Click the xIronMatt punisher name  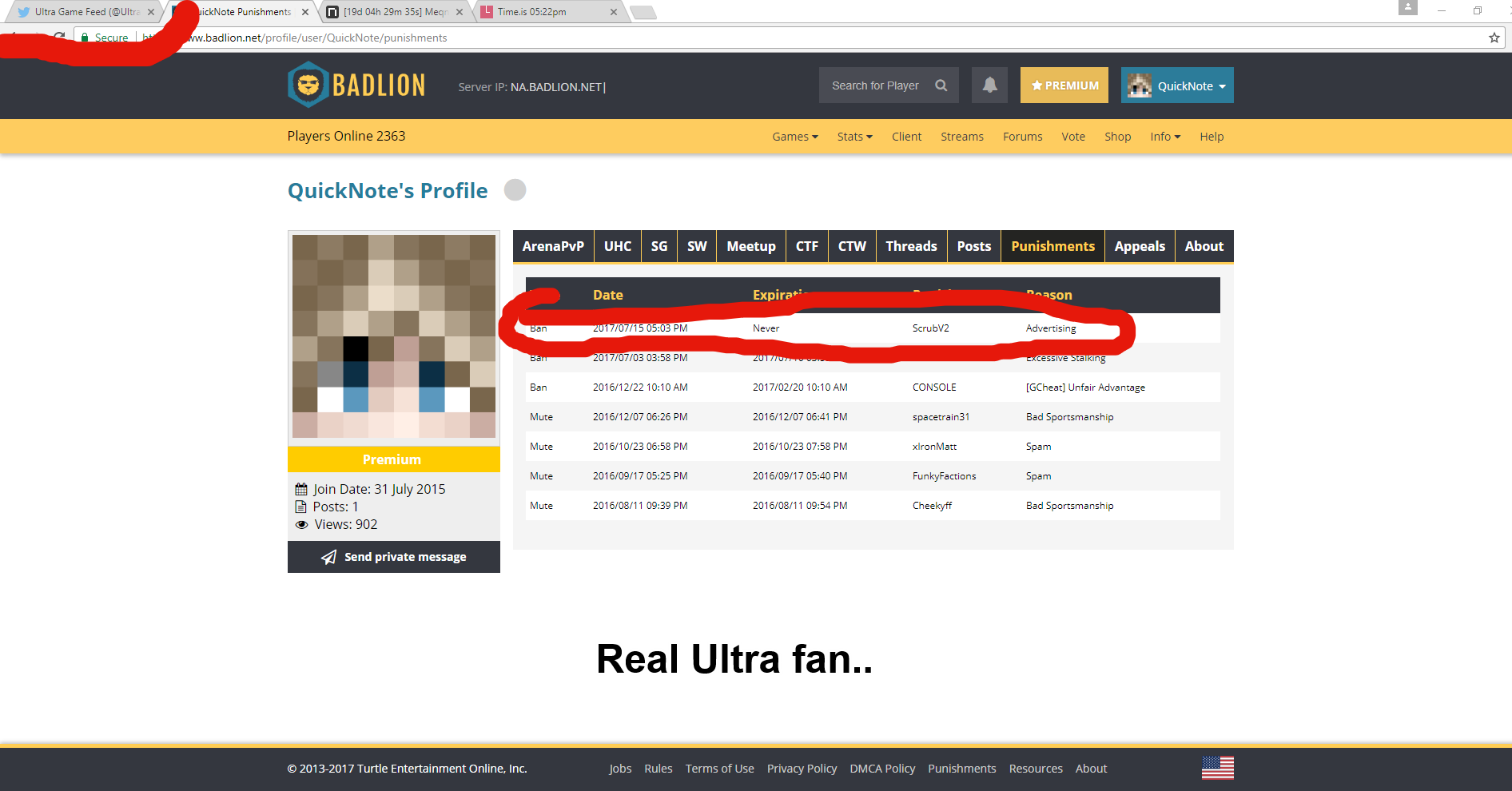pyautogui.click(x=935, y=447)
